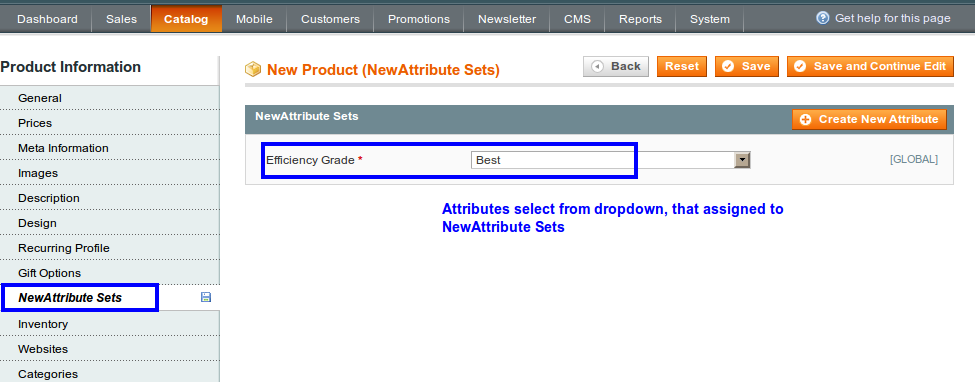
Task: Click the checkmark icon on the Save button
Action: 728,67
